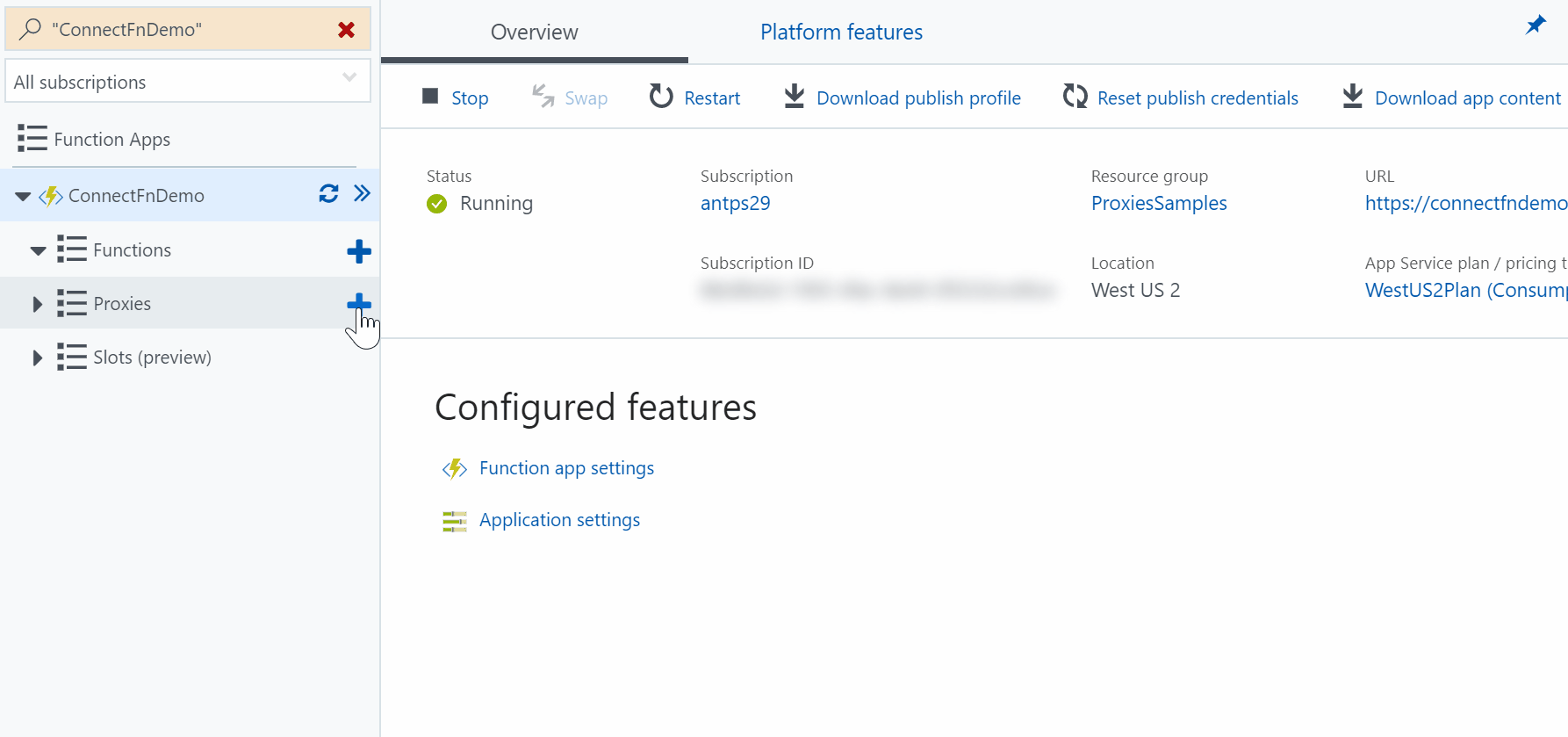The height and width of the screenshot is (737, 1568).
Task: Click the refresh icon next to ConnectFnDemo
Action: pyautogui.click(x=328, y=194)
